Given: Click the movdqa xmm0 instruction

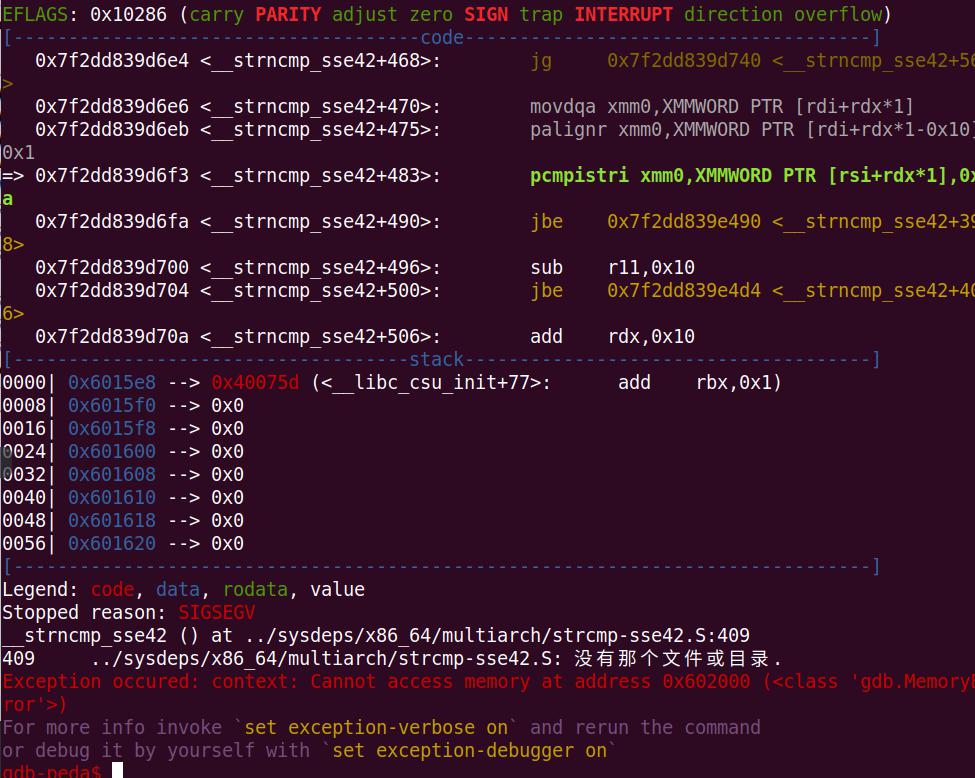Looking at the screenshot, I should coord(721,106).
